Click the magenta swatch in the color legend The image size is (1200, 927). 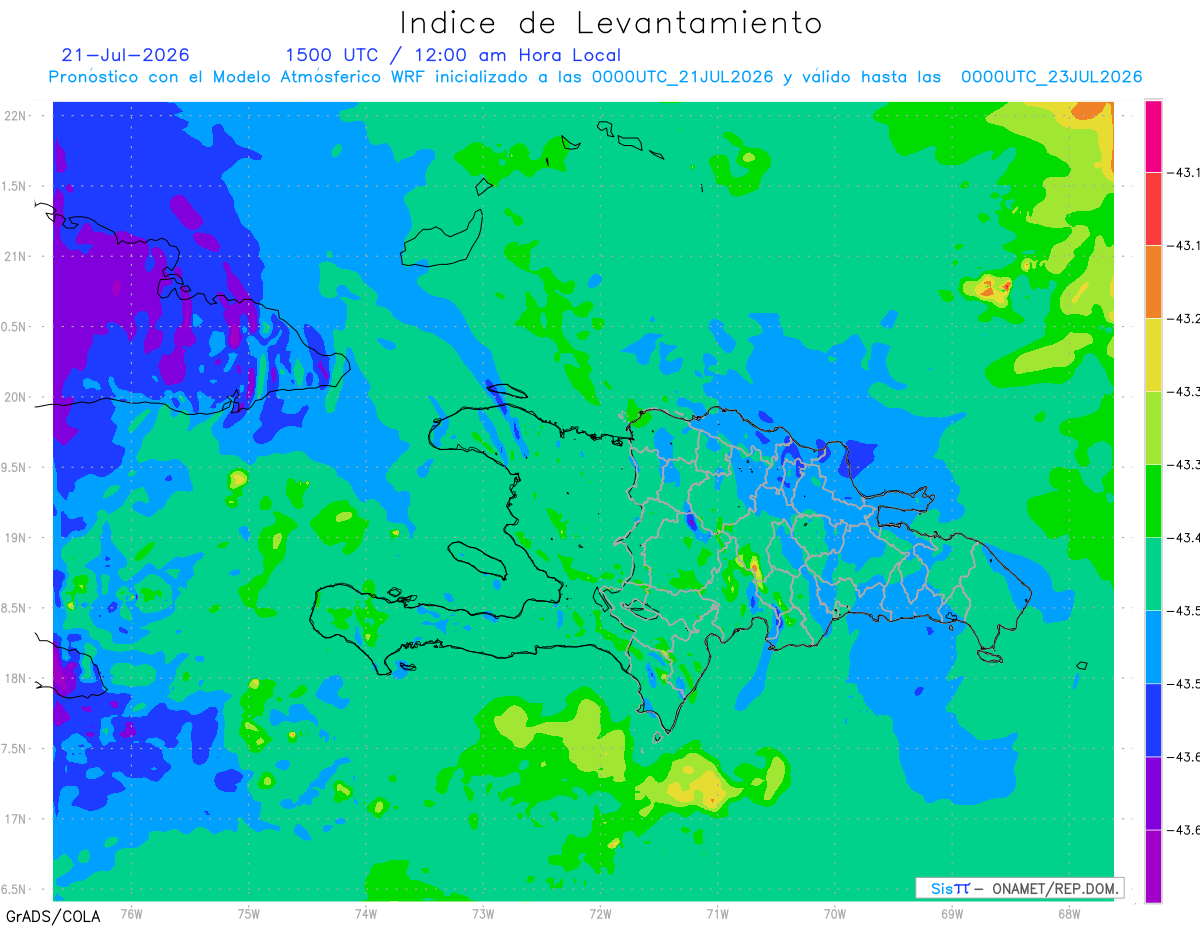[1153, 136]
